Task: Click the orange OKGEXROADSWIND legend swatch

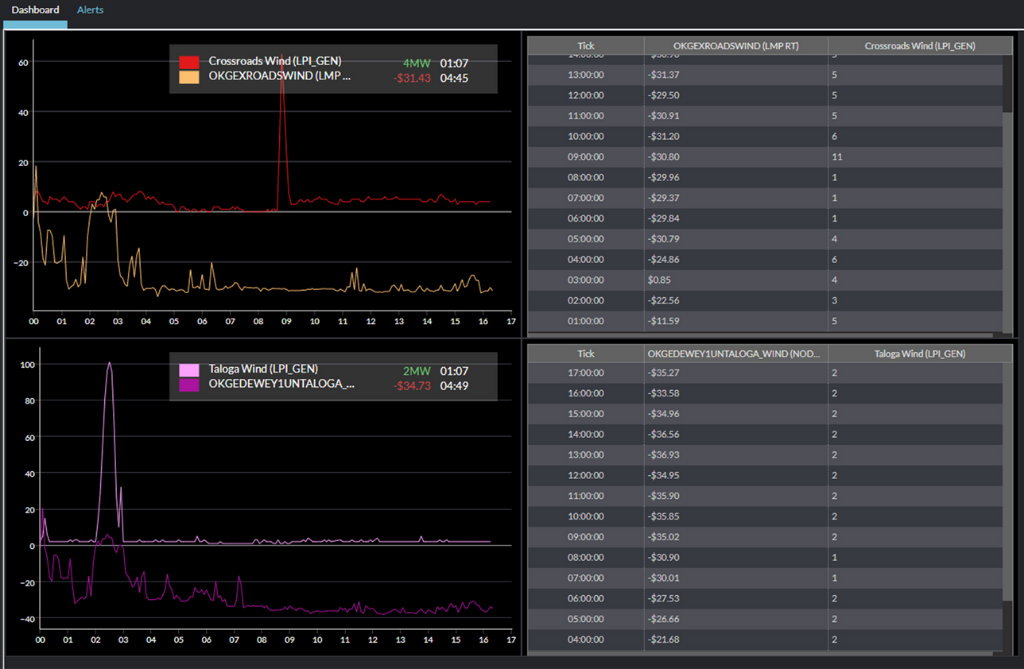Action: click(188, 78)
